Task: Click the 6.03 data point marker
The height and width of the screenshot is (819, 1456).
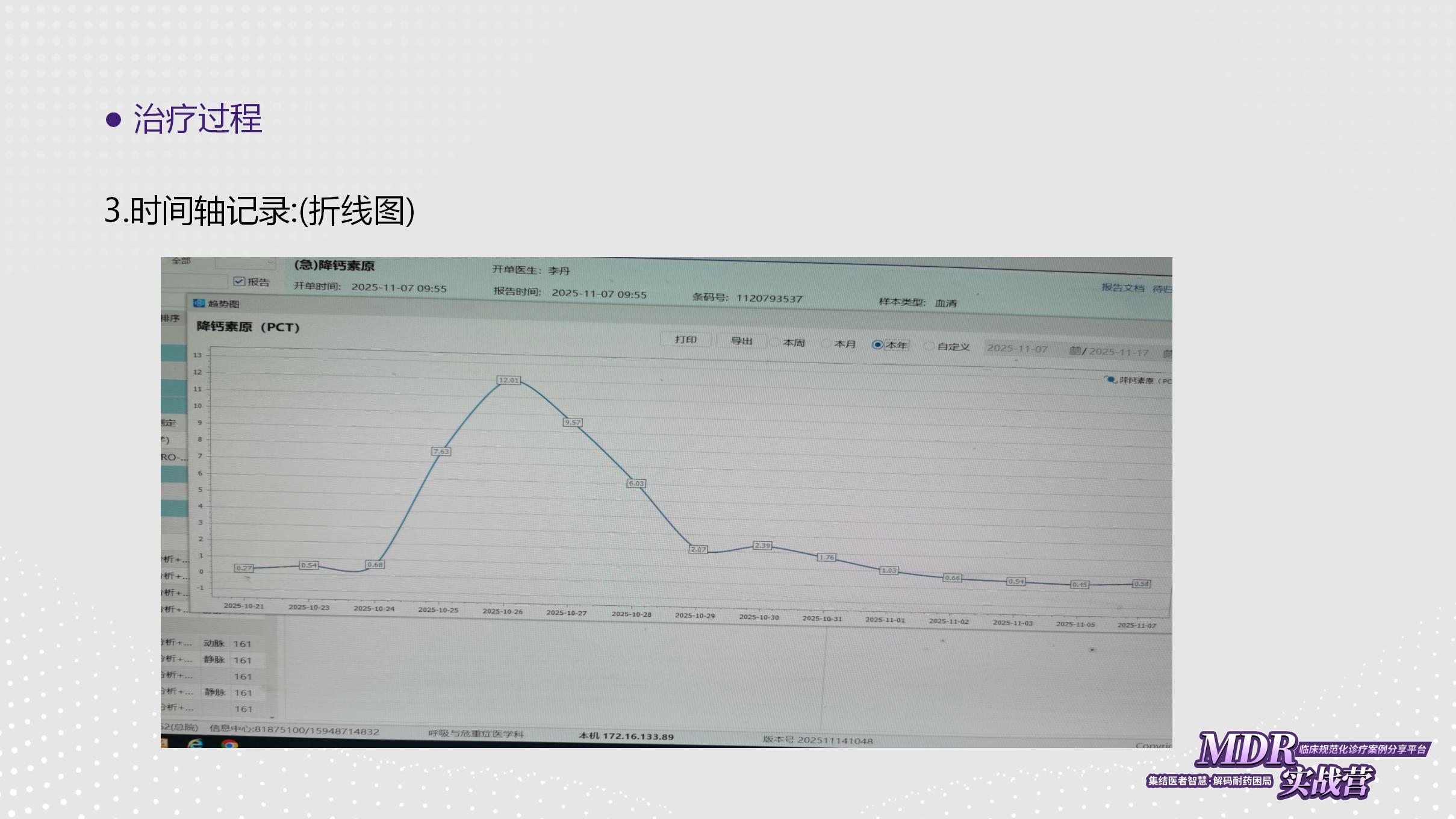Action: click(636, 483)
